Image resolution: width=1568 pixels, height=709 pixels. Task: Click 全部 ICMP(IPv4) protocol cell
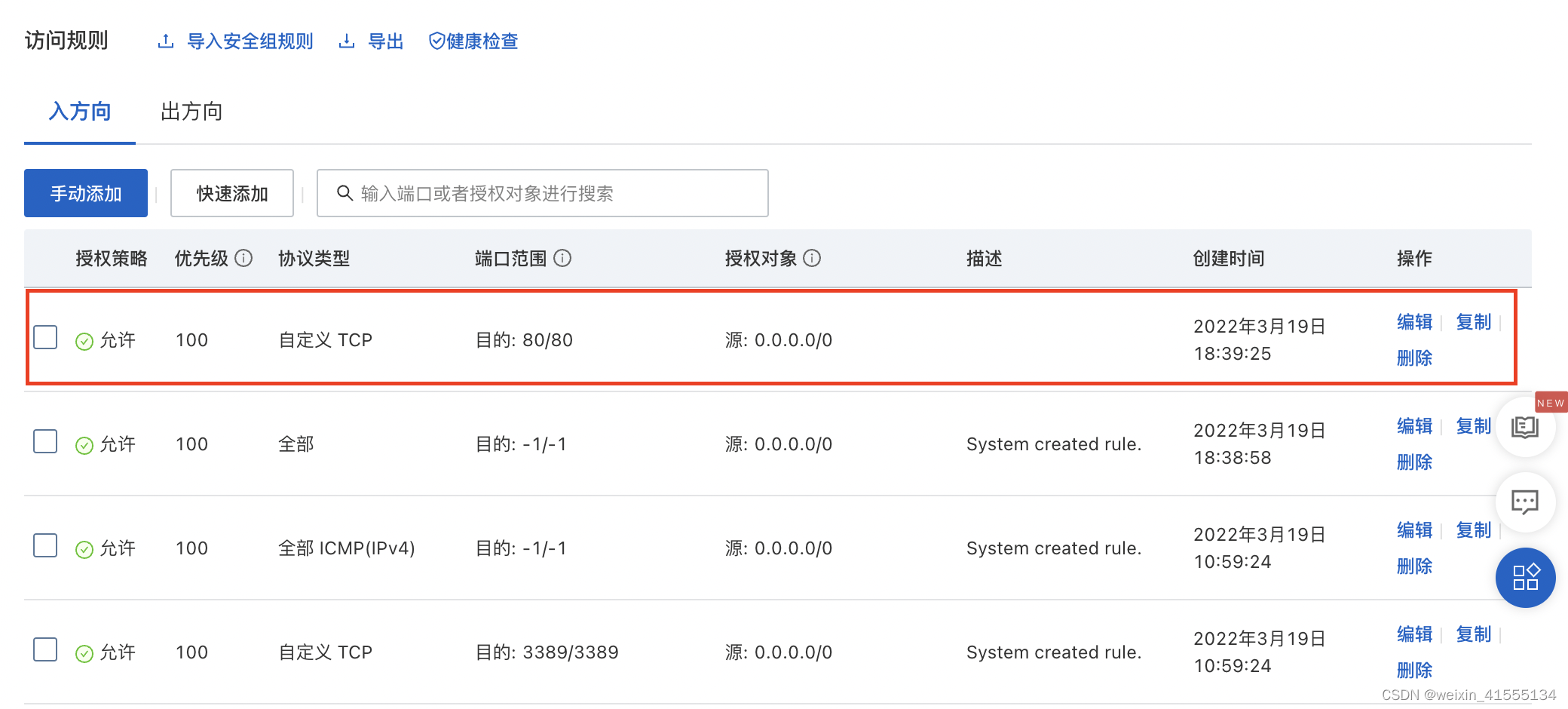[347, 548]
